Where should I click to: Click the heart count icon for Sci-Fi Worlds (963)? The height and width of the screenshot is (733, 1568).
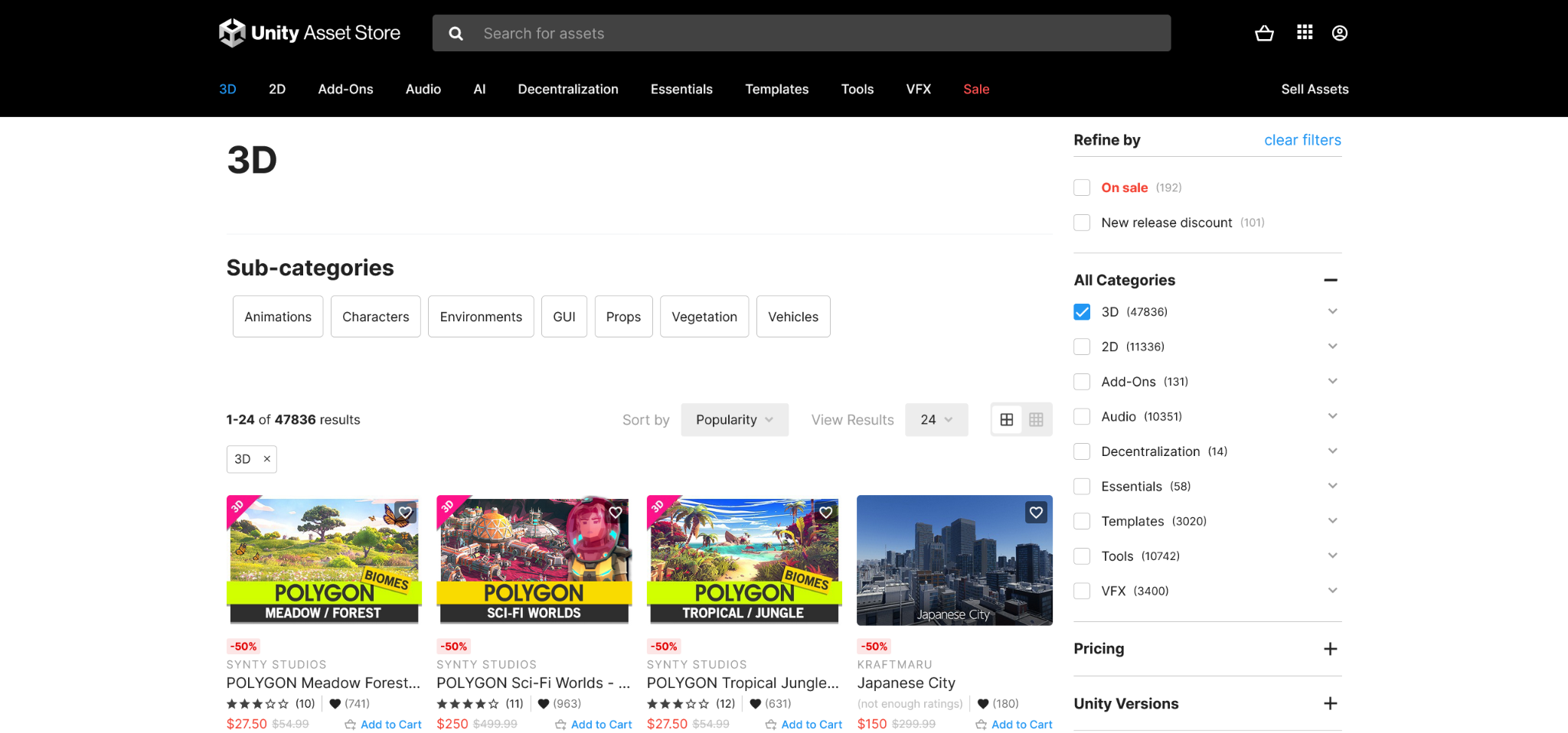pyautogui.click(x=544, y=704)
